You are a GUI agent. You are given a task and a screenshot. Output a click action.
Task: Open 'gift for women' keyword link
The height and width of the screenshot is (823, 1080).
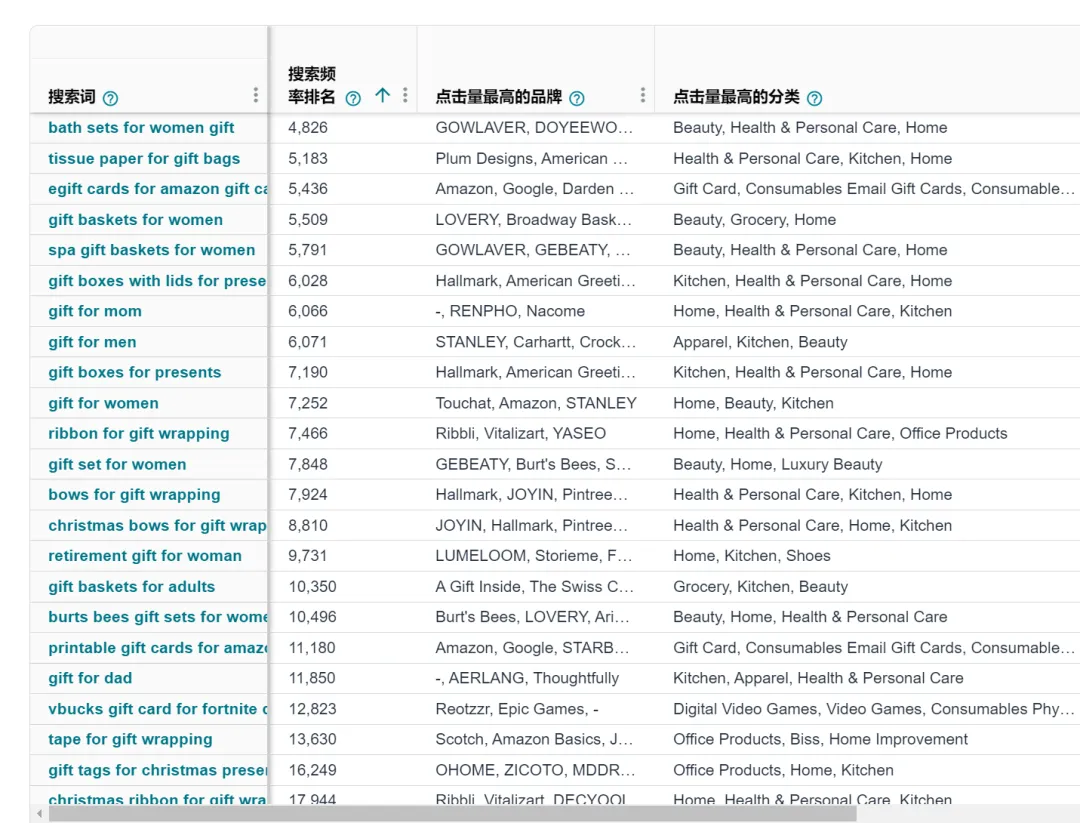[x=103, y=404]
